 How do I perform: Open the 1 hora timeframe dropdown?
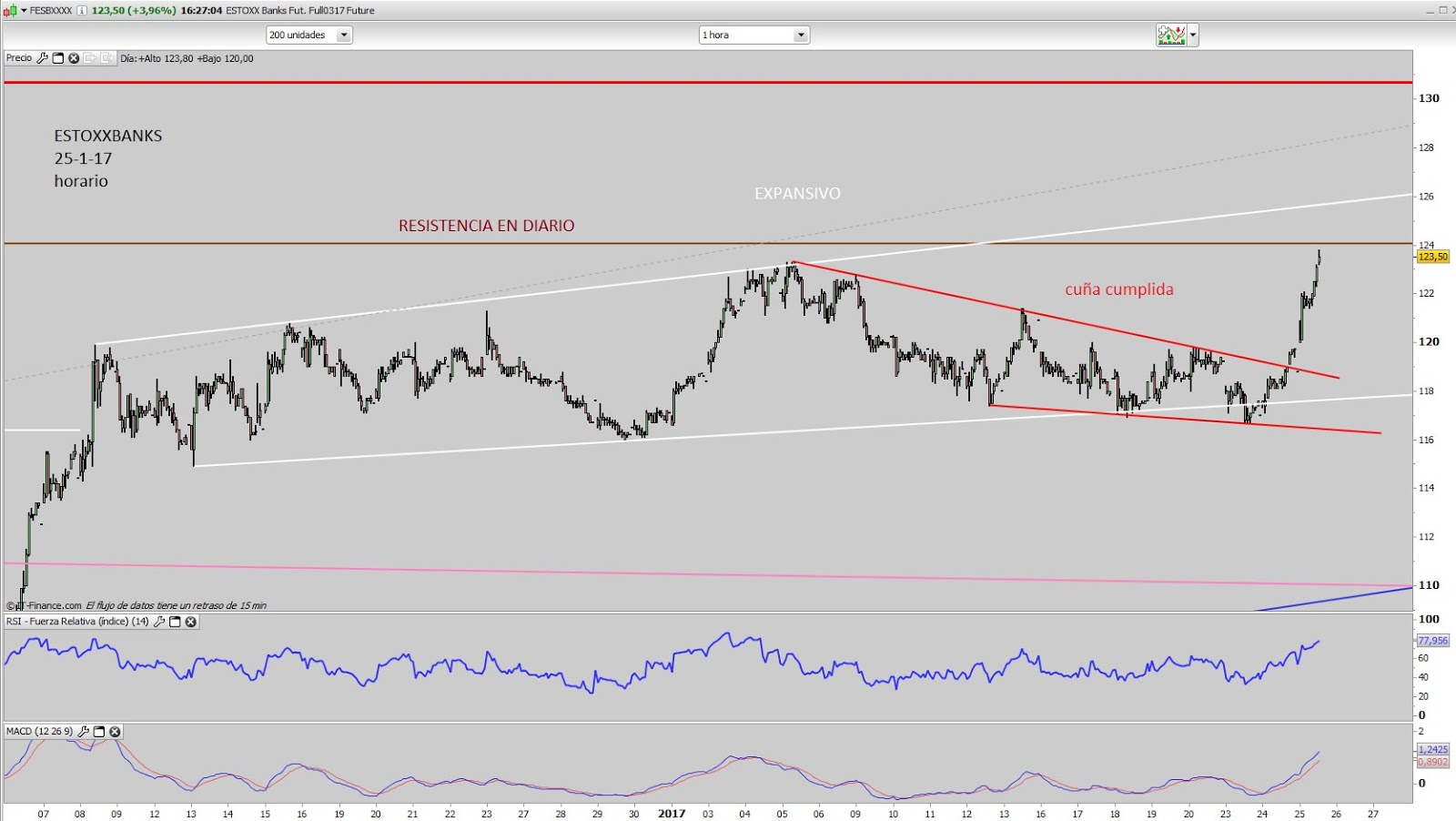coord(754,35)
